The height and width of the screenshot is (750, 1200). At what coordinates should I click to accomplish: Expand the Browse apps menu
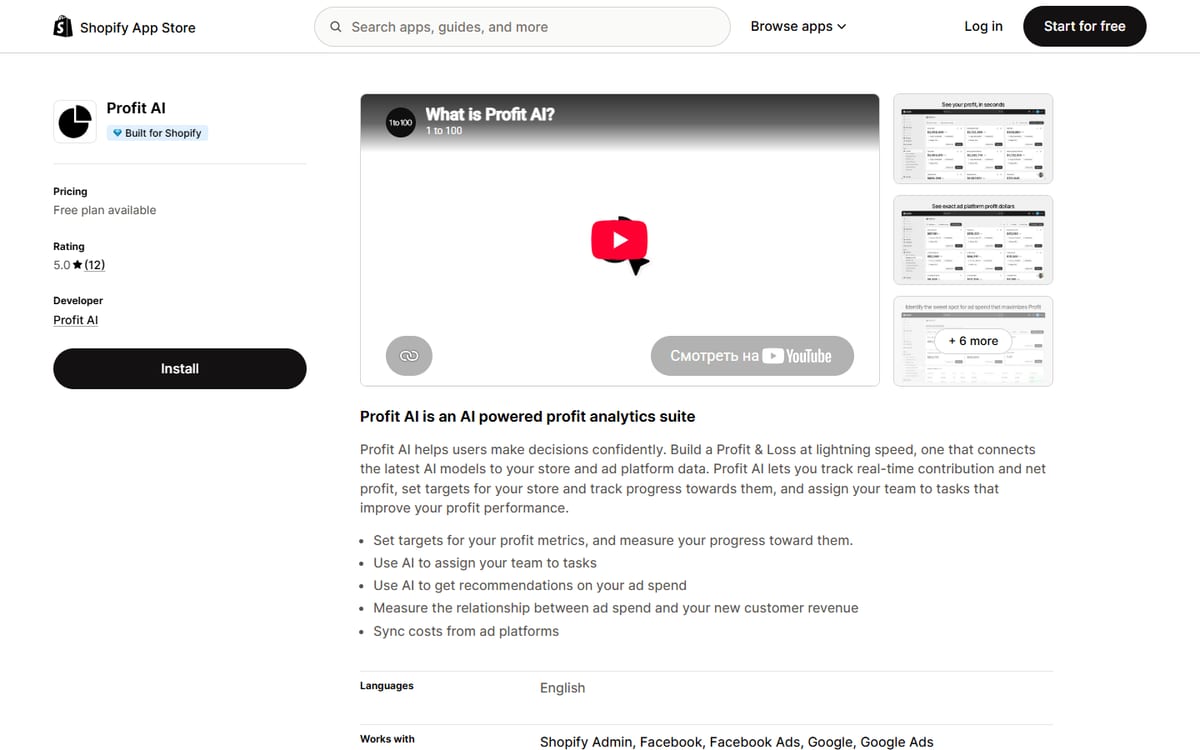pyautogui.click(x=798, y=27)
